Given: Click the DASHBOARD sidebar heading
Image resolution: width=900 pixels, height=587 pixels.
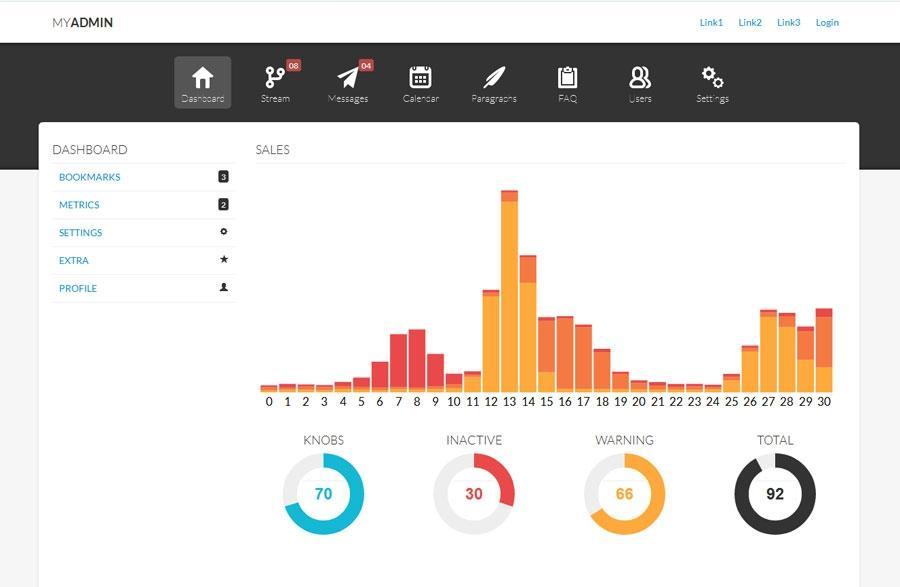Looking at the screenshot, I should coord(90,150).
